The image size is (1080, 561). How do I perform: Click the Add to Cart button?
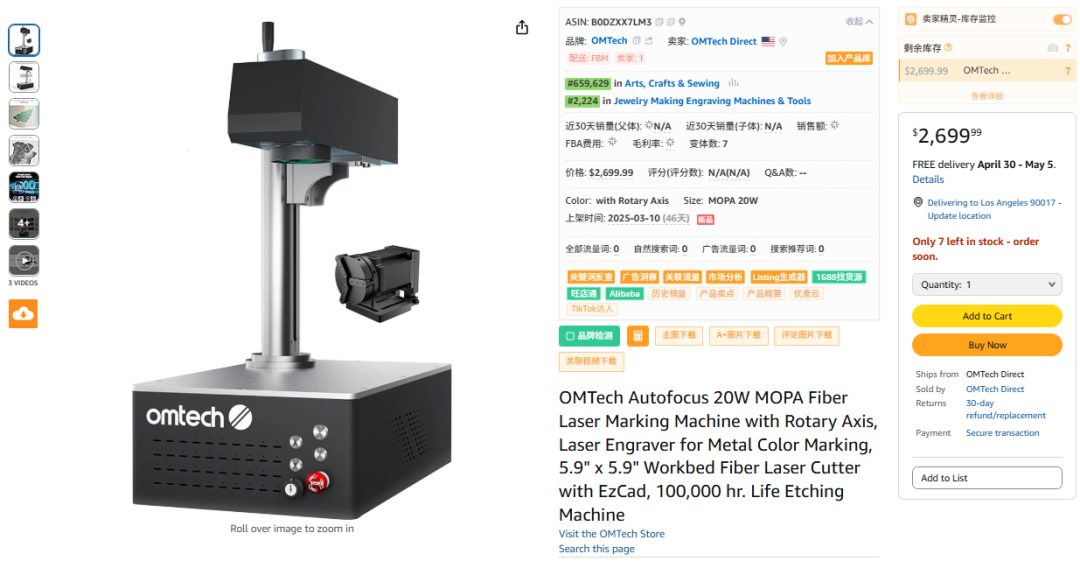987,316
